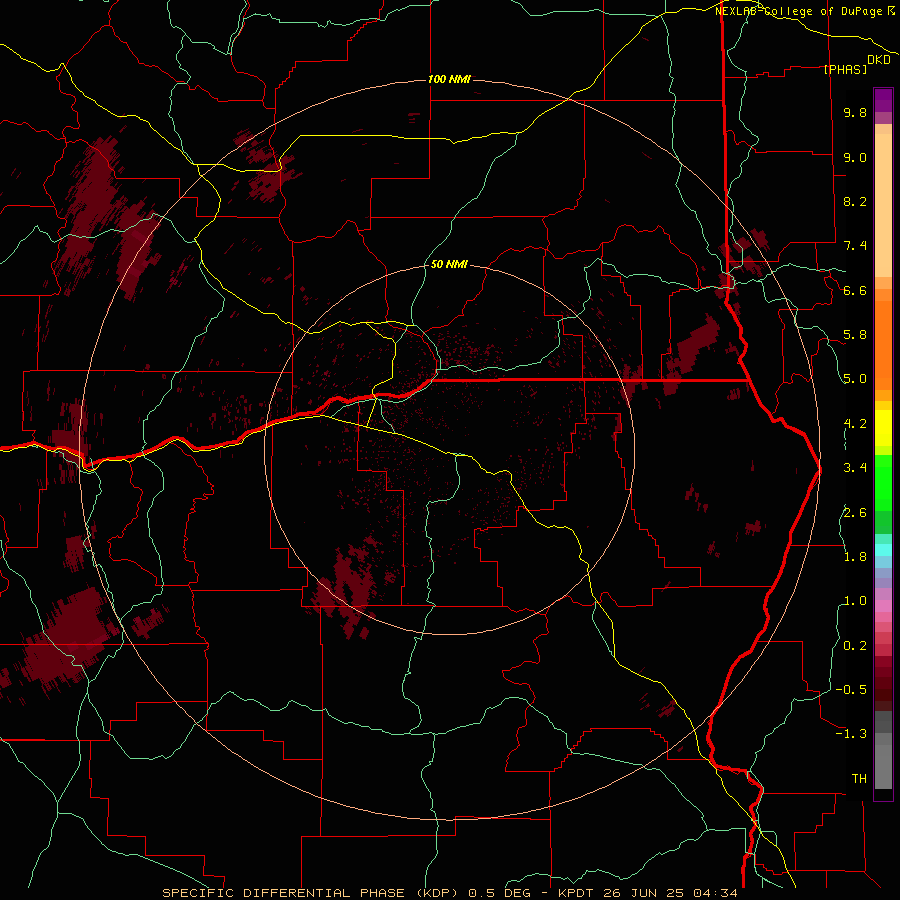The width and height of the screenshot is (900, 900).
Task: Pick the large peach segment of the color bar
Action: pos(883,205)
